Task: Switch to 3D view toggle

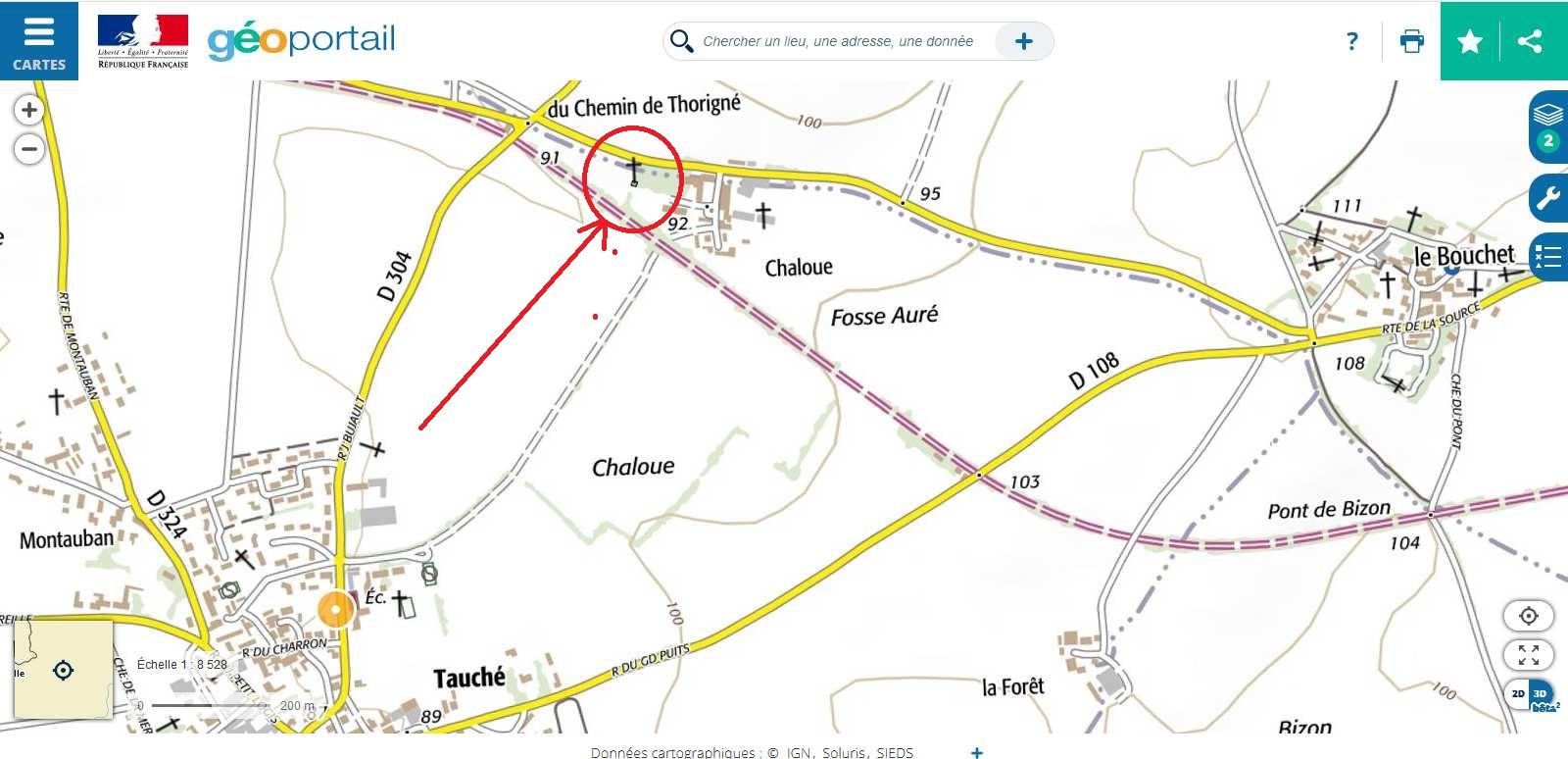Action: click(x=1542, y=694)
